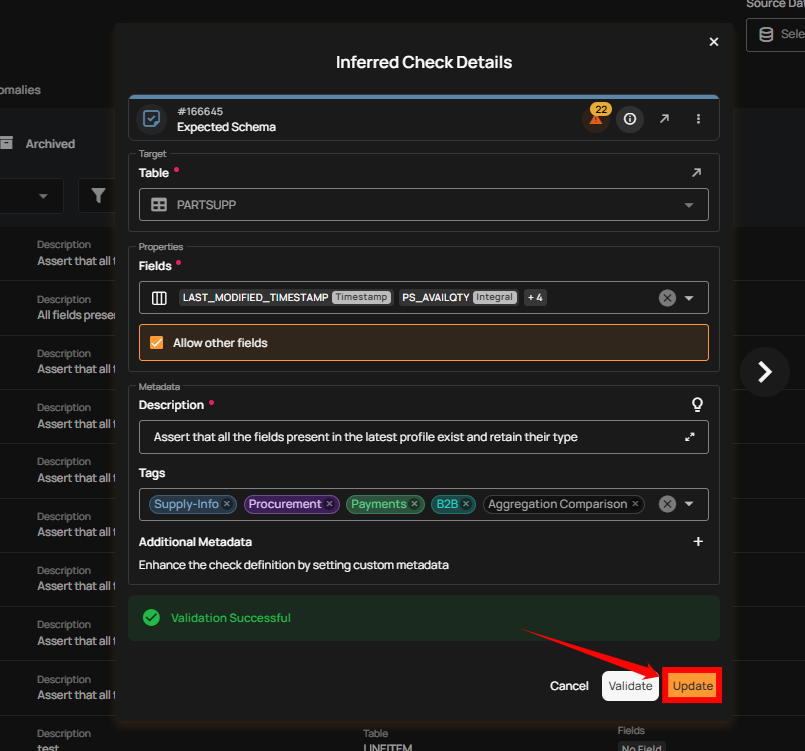Click the Description text input
The image size is (805, 751).
click(x=410, y=437)
